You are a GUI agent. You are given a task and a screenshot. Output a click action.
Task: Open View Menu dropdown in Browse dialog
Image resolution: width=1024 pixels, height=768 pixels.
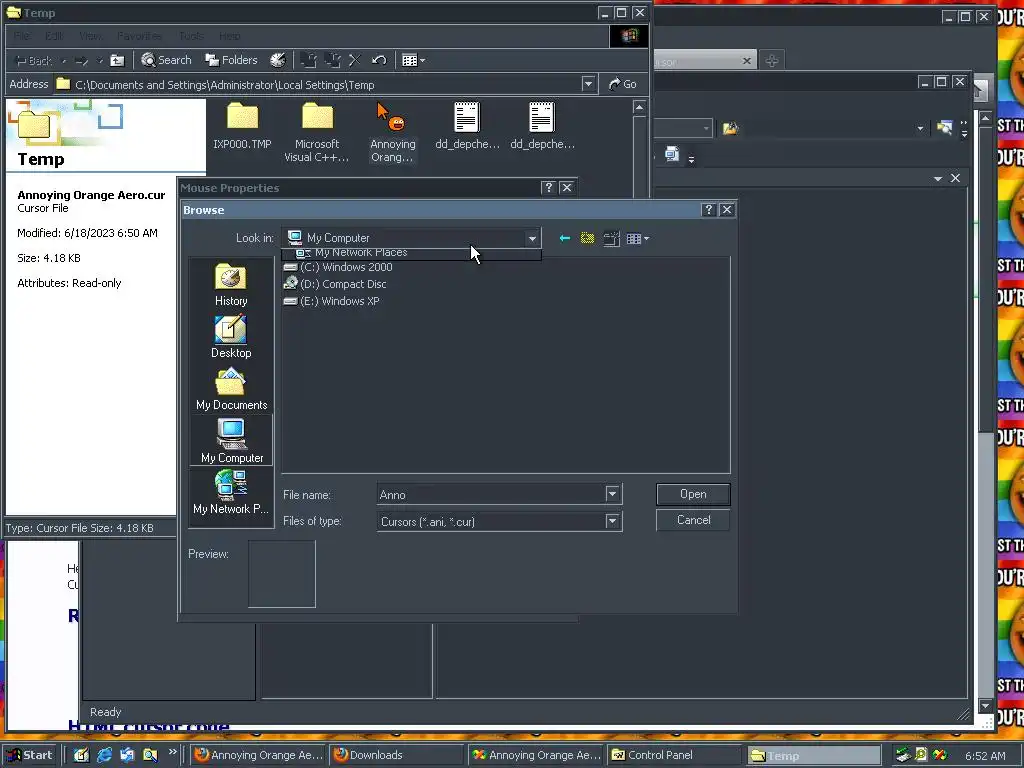point(638,238)
